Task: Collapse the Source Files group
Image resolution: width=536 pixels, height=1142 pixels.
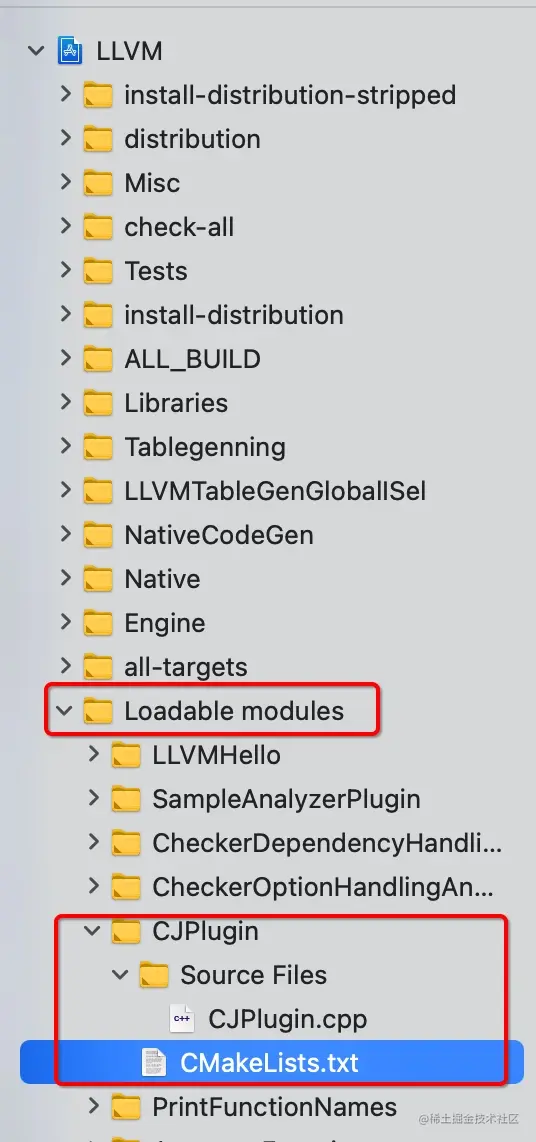Action: point(119,974)
